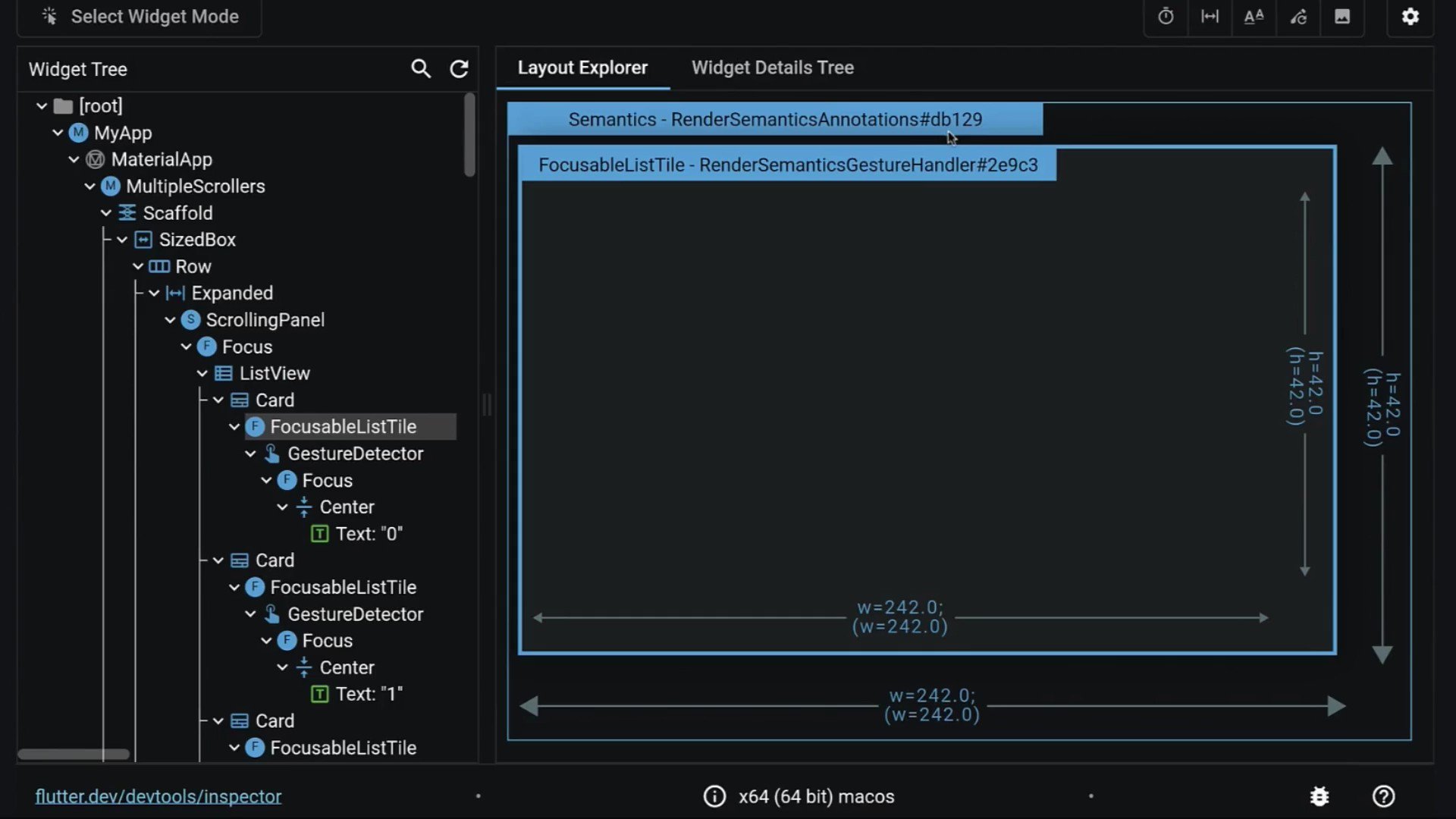Screen dimensions: 1456x819
Task: Toggle Highlight Repaints
Action: click(x=1299, y=17)
